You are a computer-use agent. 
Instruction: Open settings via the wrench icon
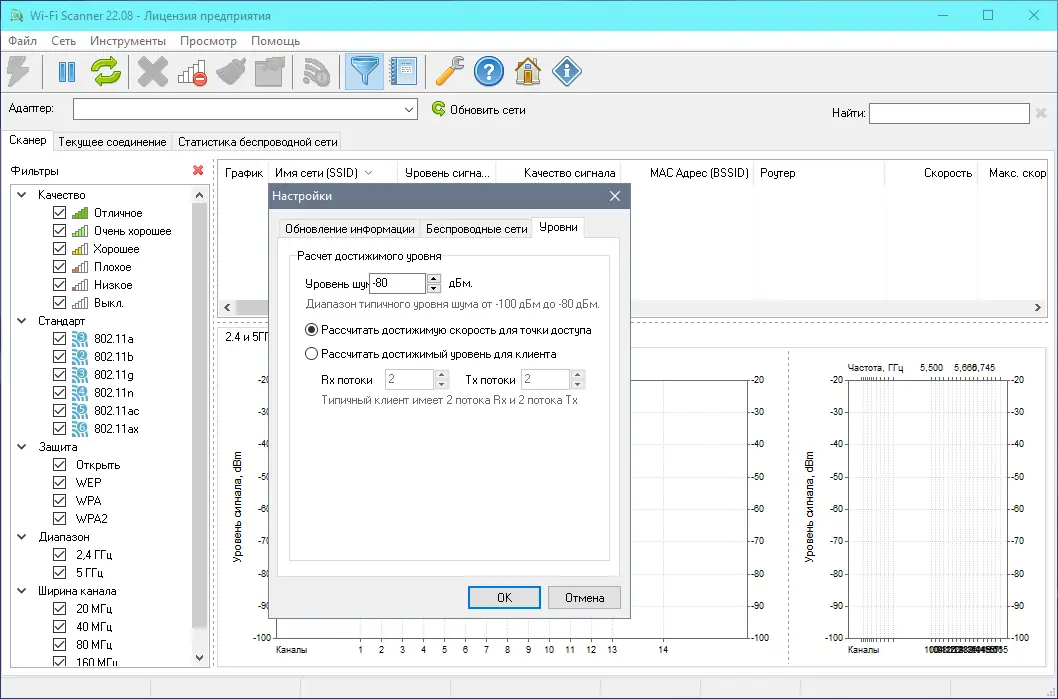(x=449, y=72)
